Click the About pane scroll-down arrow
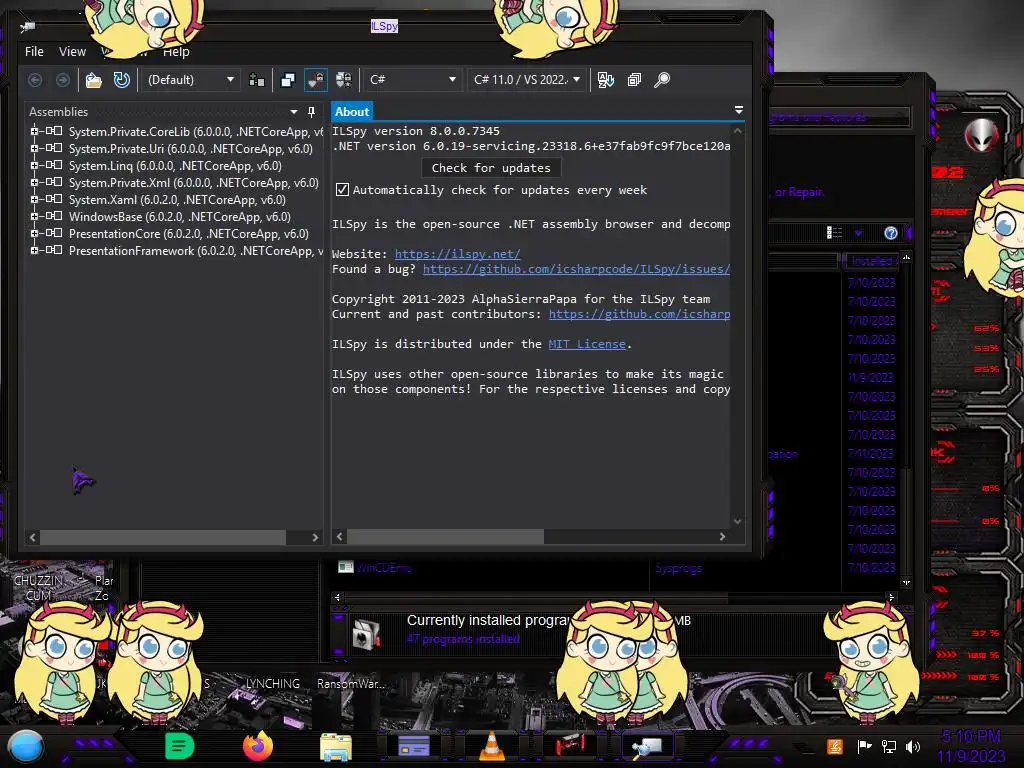 pos(737,521)
